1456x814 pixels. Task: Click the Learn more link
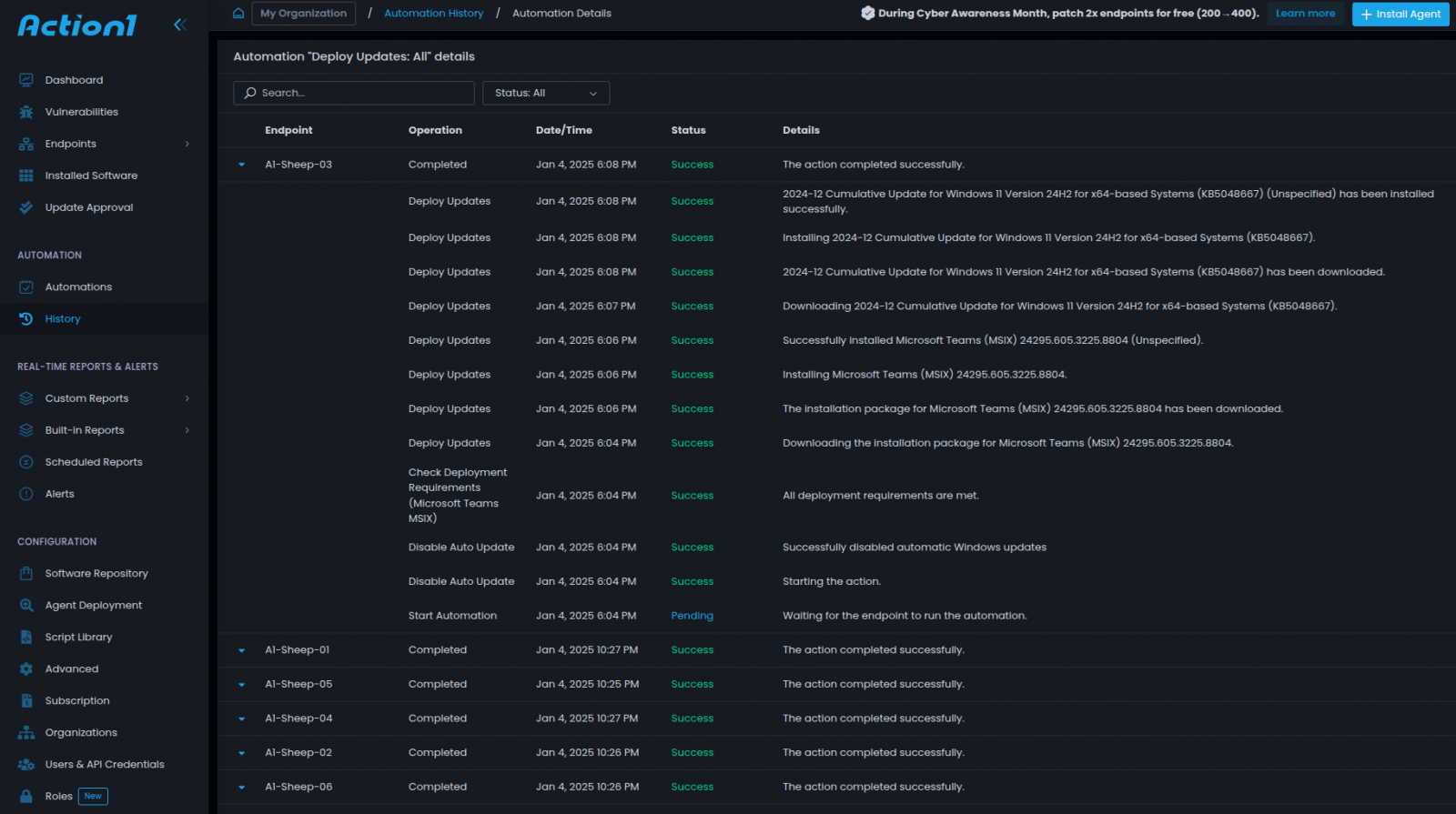[1305, 14]
